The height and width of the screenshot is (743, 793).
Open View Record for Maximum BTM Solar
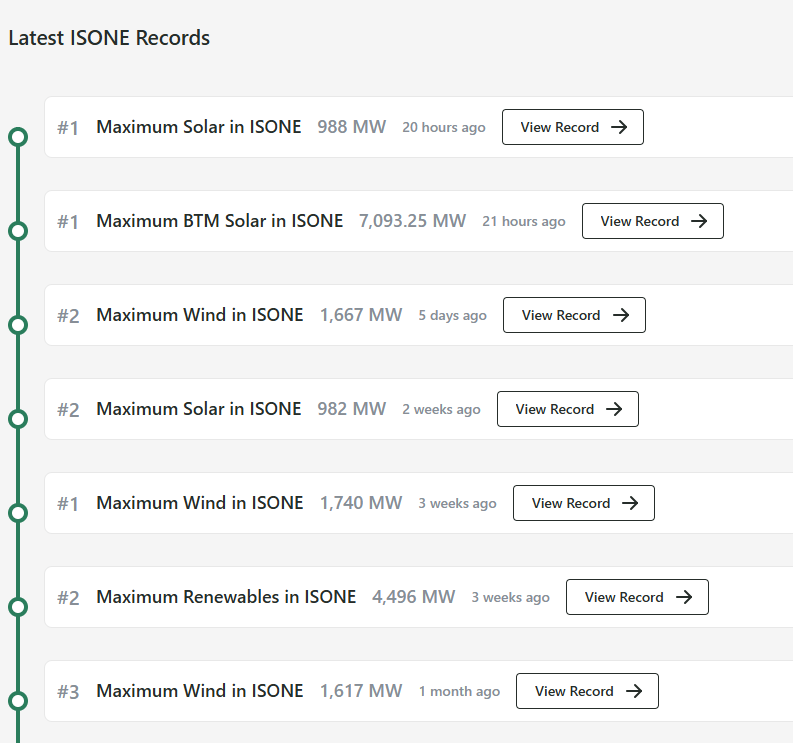click(x=652, y=221)
